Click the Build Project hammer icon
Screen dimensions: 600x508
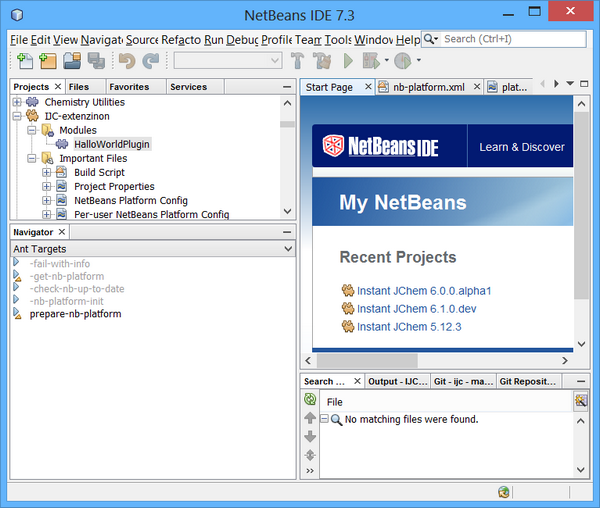298,61
